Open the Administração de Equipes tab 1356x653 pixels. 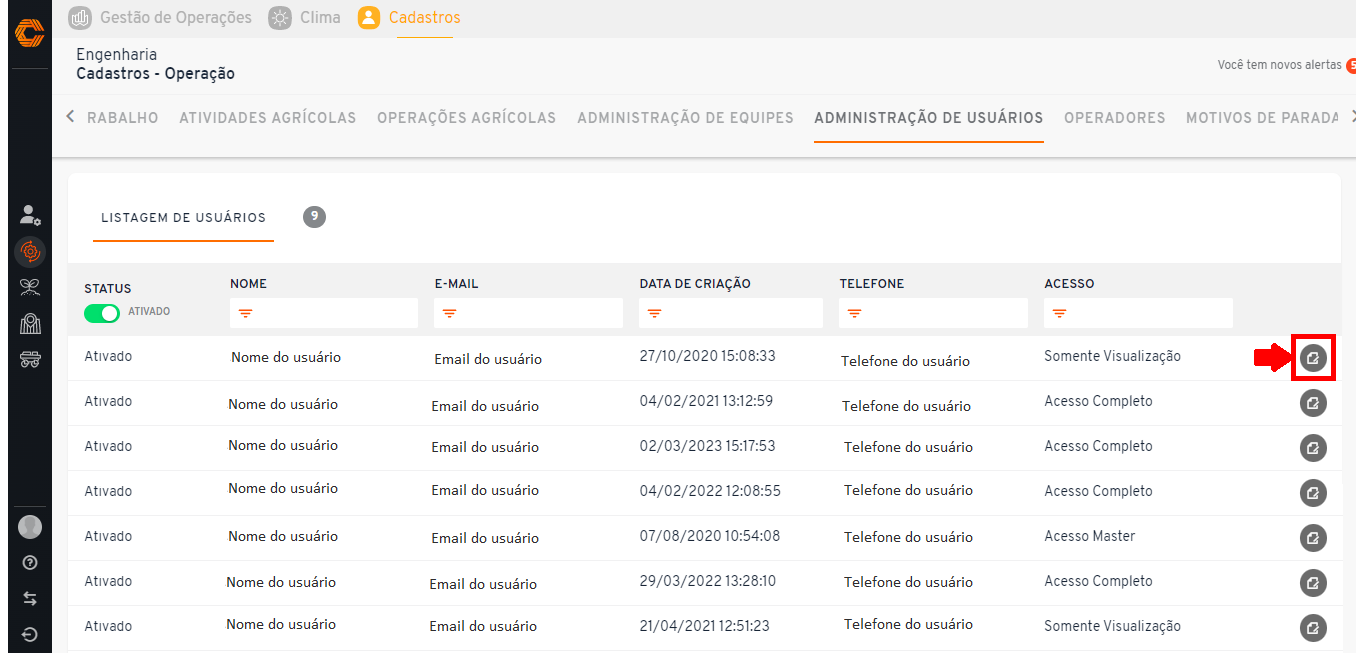[x=685, y=118]
